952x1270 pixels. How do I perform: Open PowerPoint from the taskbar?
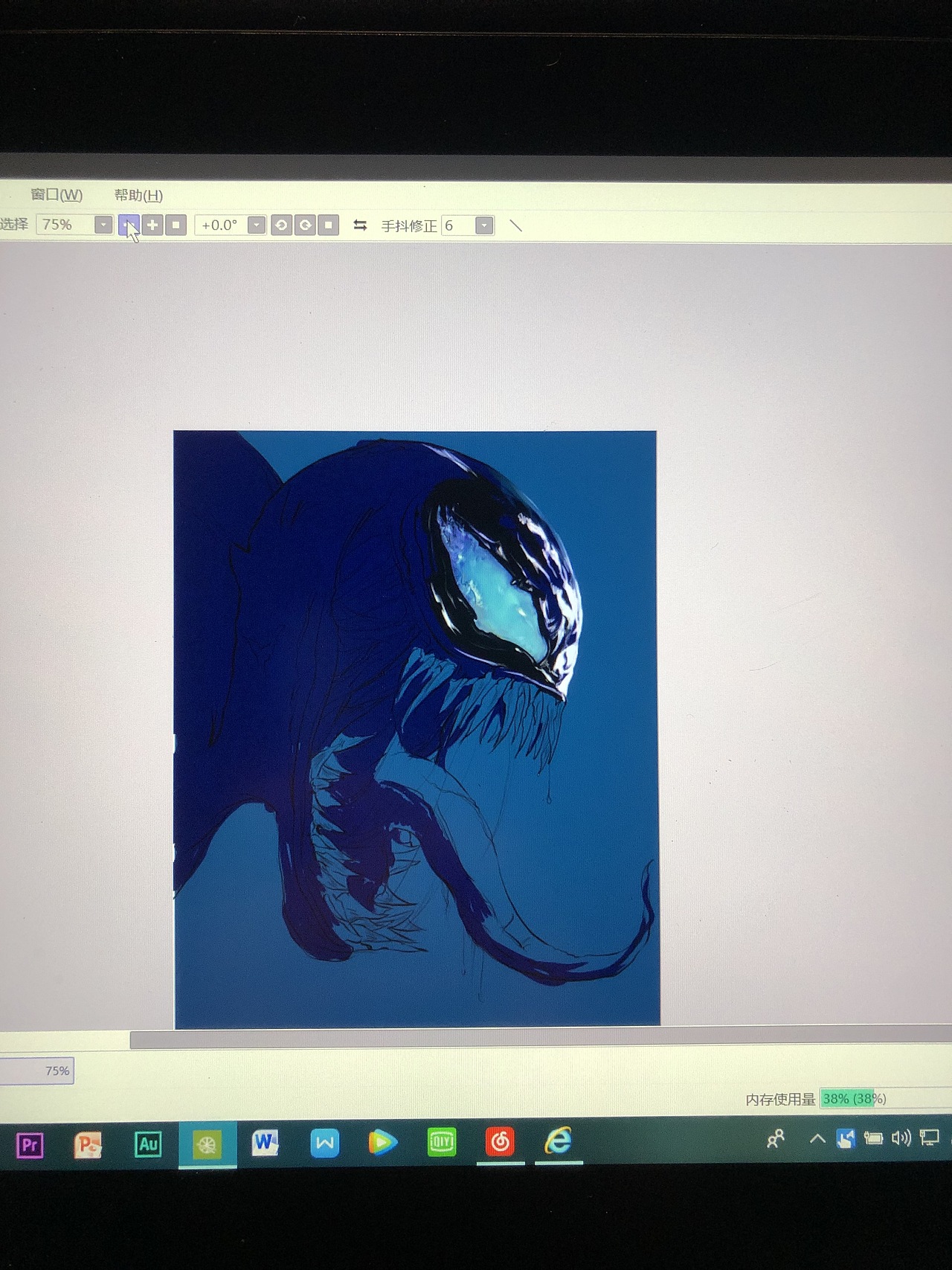click(x=88, y=1144)
